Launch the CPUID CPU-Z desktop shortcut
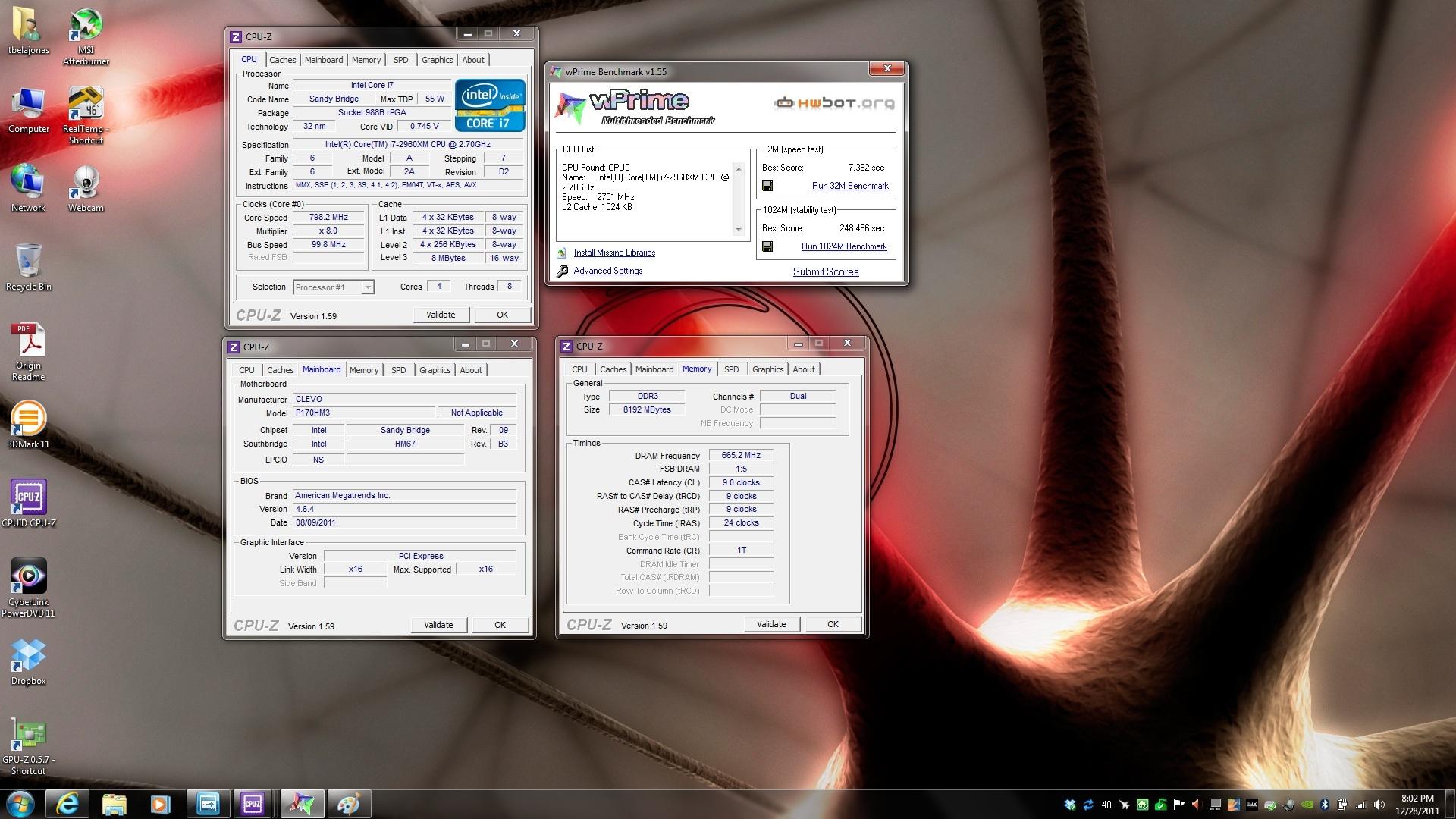Screen dimensions: 1456x819 coord(29,504)
